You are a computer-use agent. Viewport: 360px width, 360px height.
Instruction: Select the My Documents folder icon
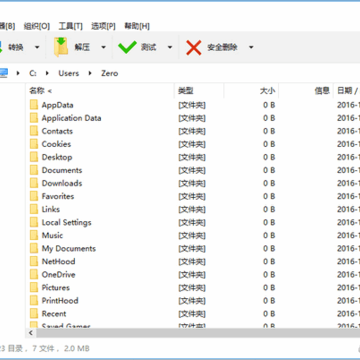[x=34, y=248]
